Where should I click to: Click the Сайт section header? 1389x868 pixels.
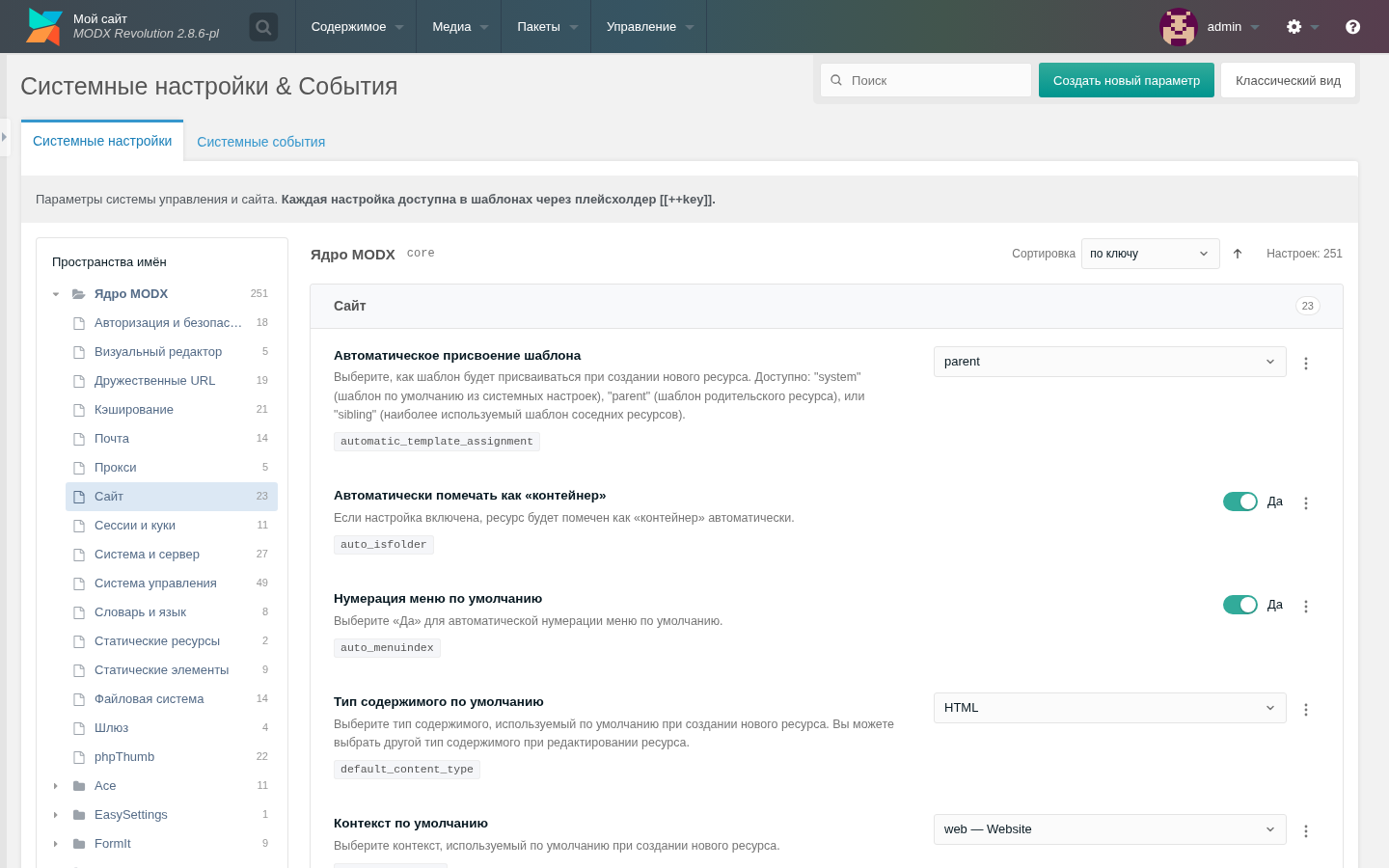click(827, 307)
